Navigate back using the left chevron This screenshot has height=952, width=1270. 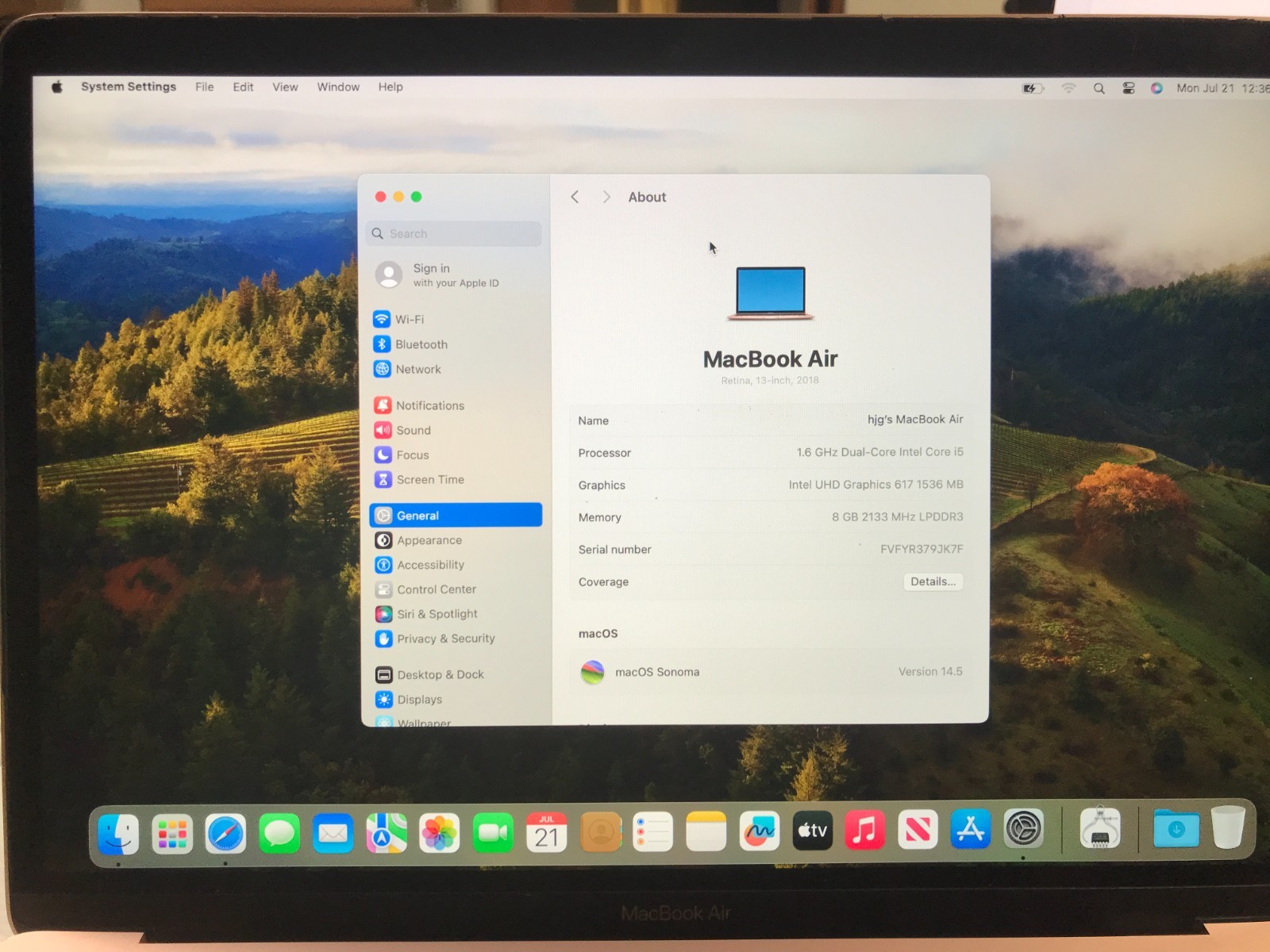574,197
